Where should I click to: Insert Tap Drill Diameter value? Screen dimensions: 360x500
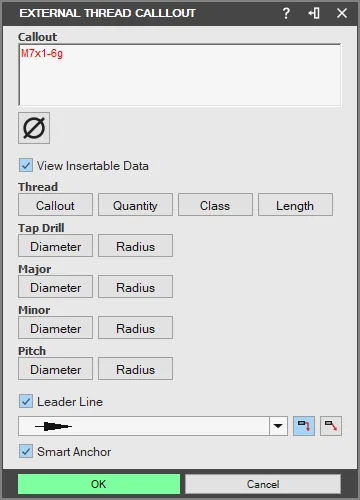(x=55, y=246)
